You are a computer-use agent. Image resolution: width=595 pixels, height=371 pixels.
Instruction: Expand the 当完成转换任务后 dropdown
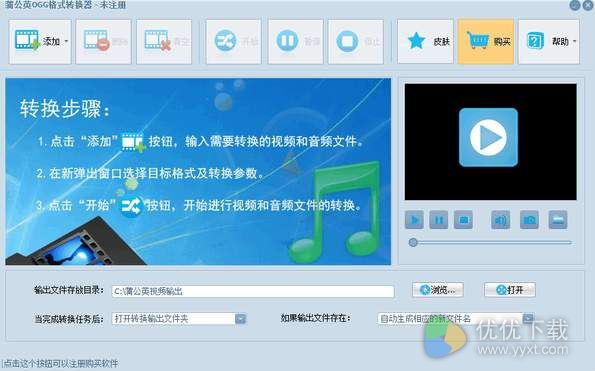point(240,319)
